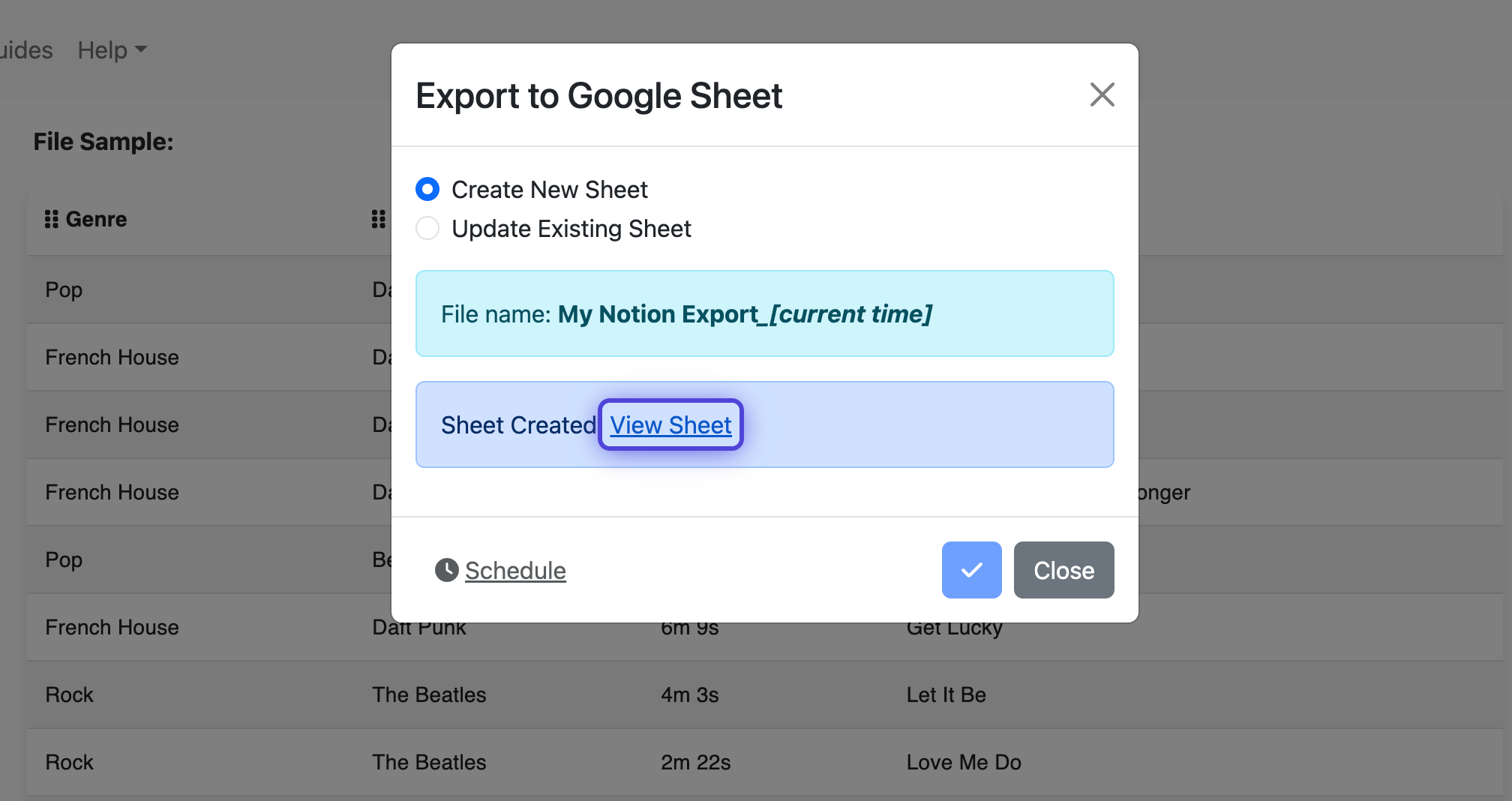This screenshot has width=1512, height=801.
Task: Close the export dialog with the X icon
Action: (x=1102, y=95)
